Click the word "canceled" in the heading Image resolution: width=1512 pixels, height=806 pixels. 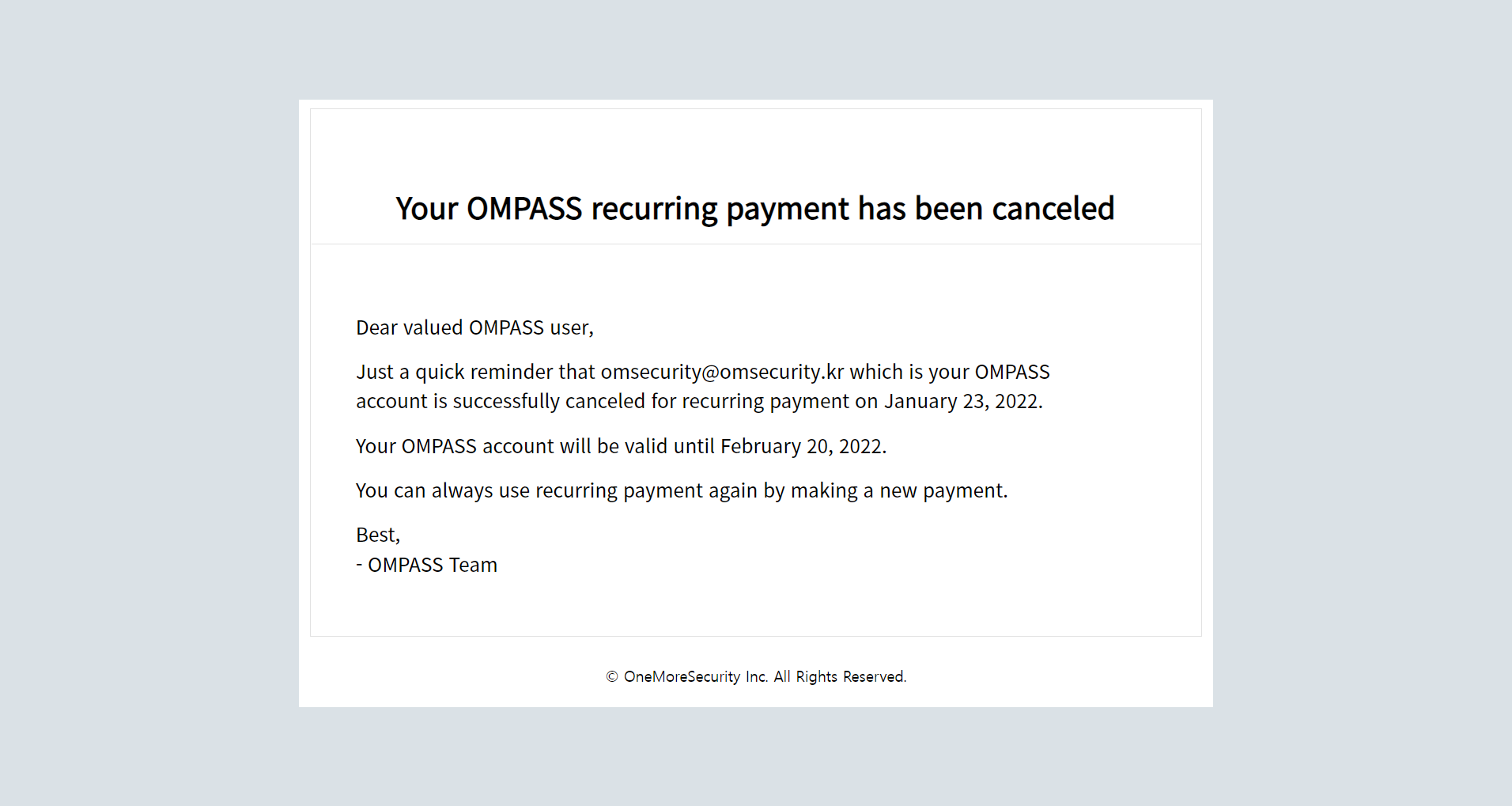(x=1053, y=209)
